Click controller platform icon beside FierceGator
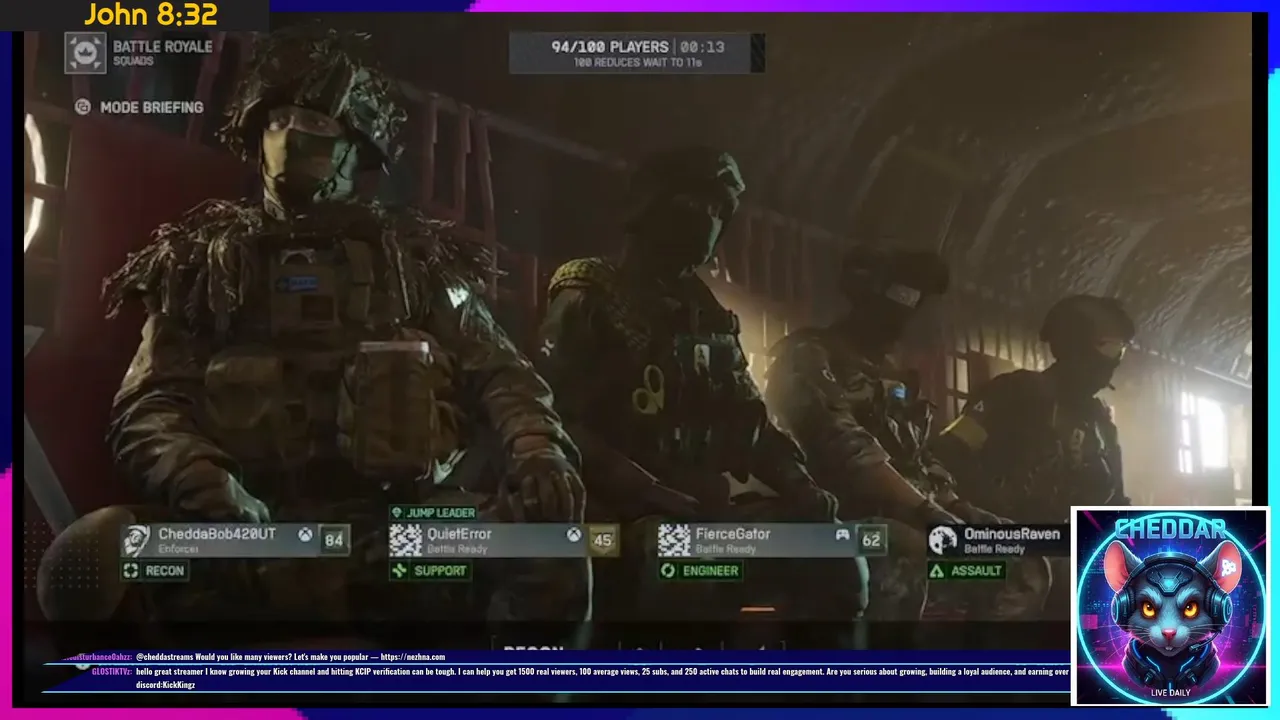 click(x=842, y=535)
